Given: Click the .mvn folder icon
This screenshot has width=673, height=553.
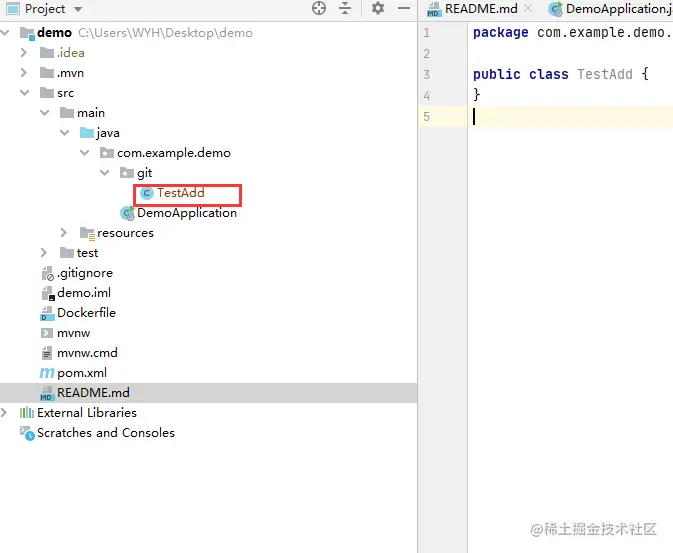Looking at the screenshot, I should click(47, 73).
